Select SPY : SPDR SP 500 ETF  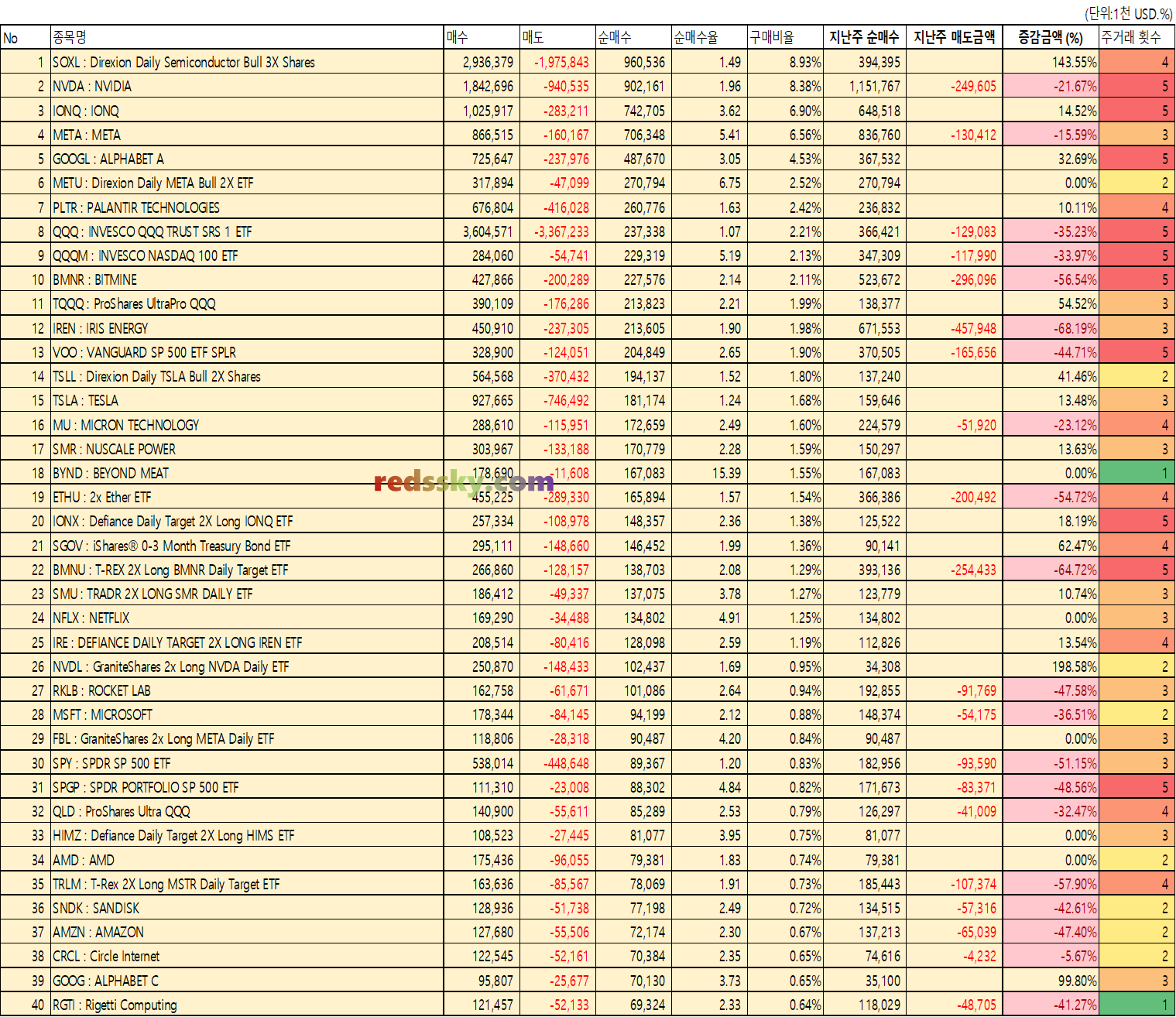[x=247, y=763]
